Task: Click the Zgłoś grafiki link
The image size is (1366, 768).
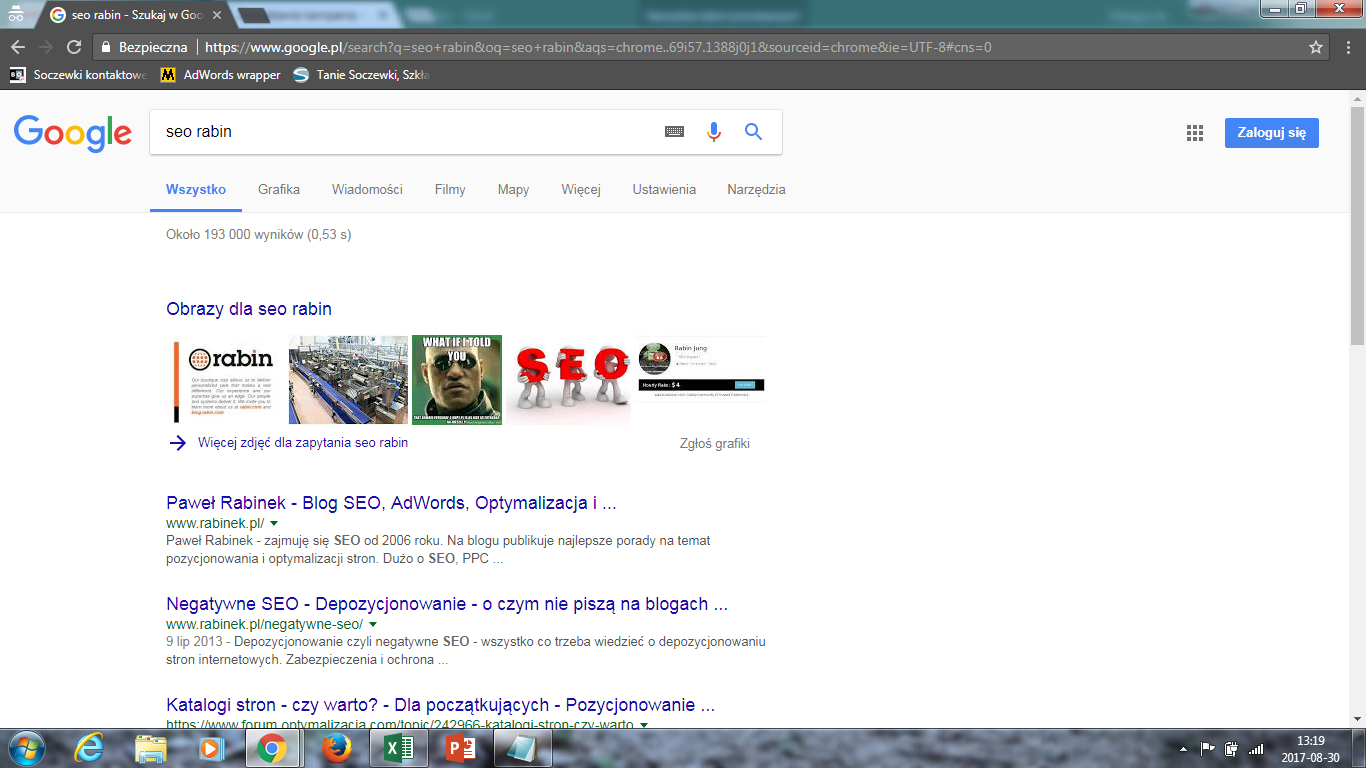Action: coord(714,443)
